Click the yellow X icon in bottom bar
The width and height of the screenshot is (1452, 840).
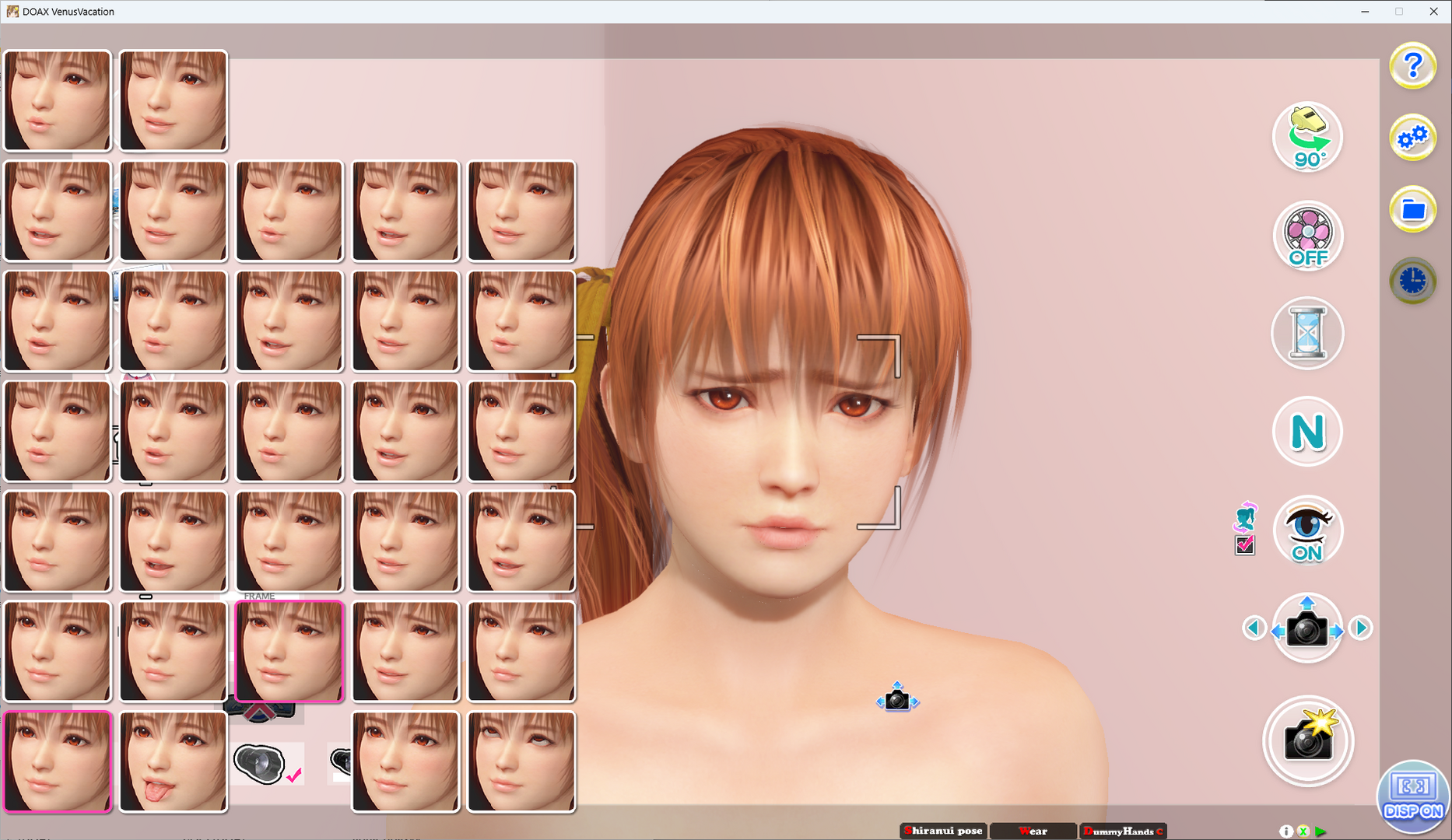tap(1303, 831)
